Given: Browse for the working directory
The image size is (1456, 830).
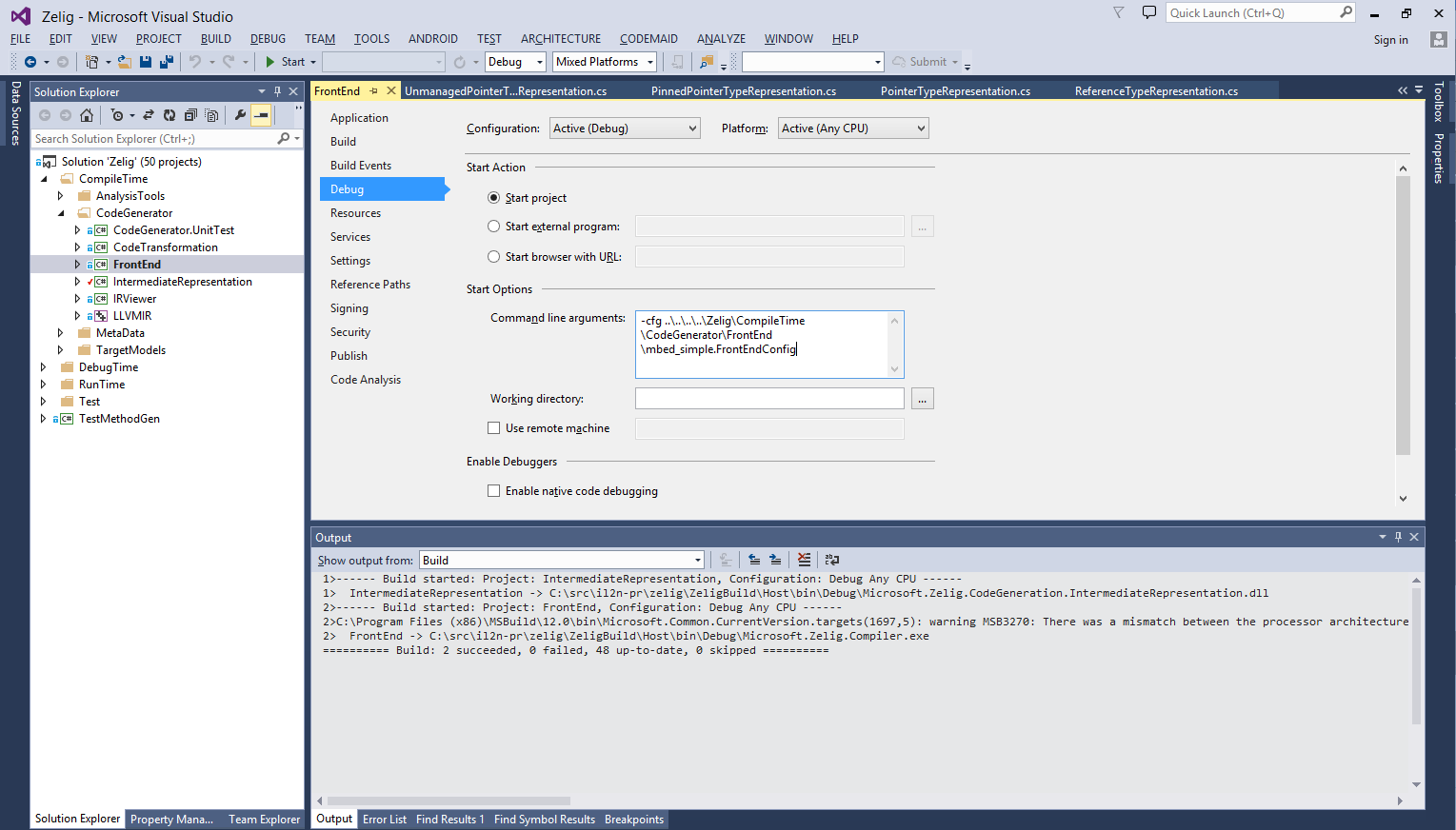Looking at the screenshot, I should click(x=922, y=399).
